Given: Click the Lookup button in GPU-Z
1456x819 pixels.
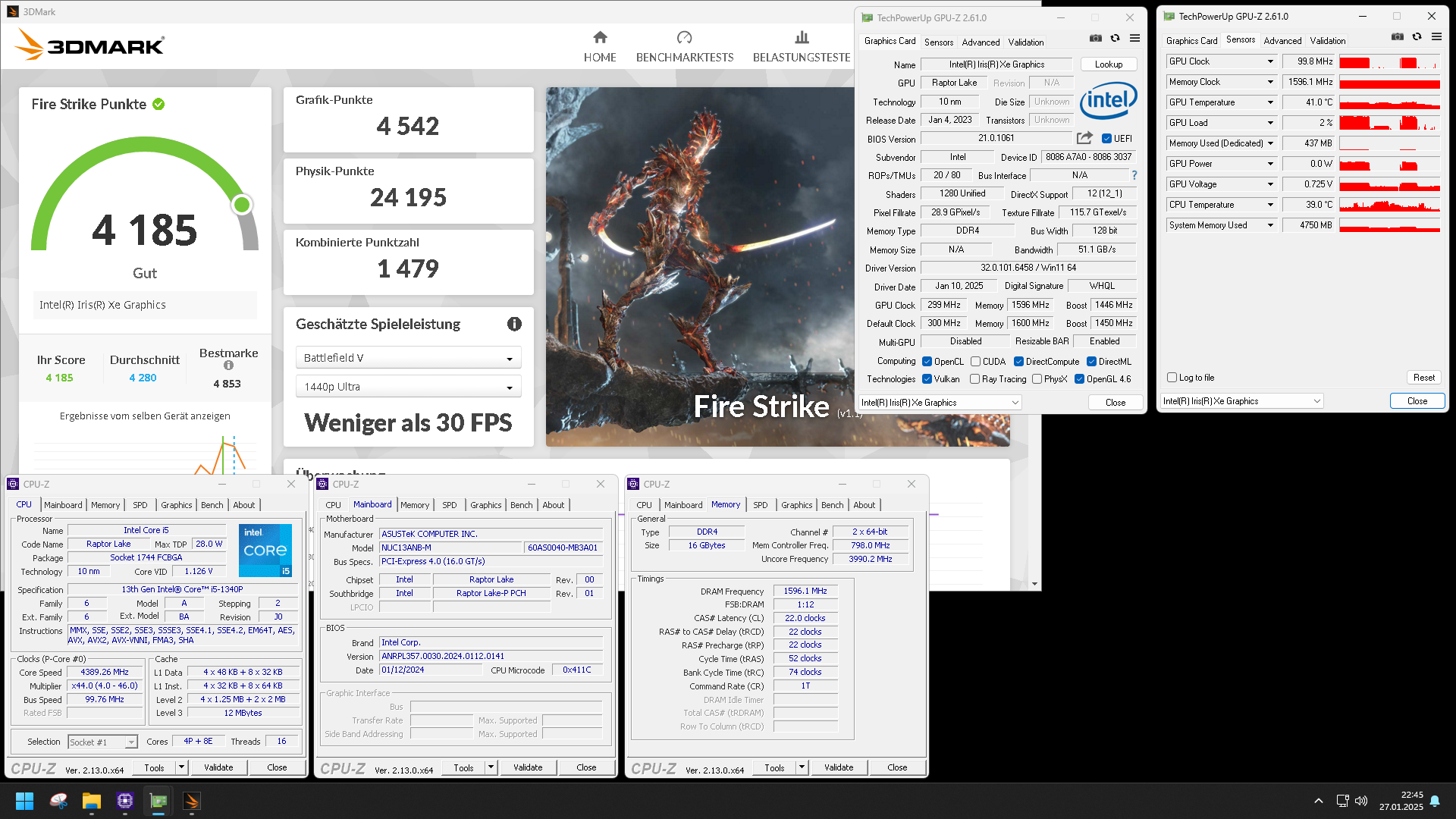Looking at the screenshot, I should point(1108,64).
